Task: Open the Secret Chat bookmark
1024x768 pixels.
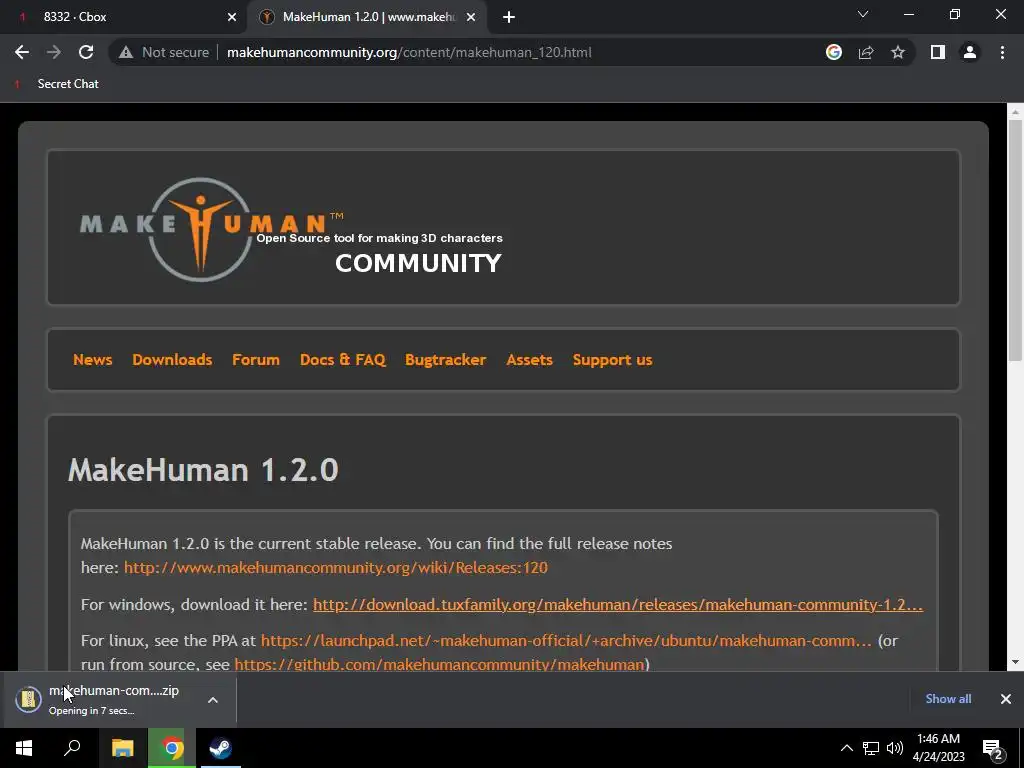Action: [57, 84]
